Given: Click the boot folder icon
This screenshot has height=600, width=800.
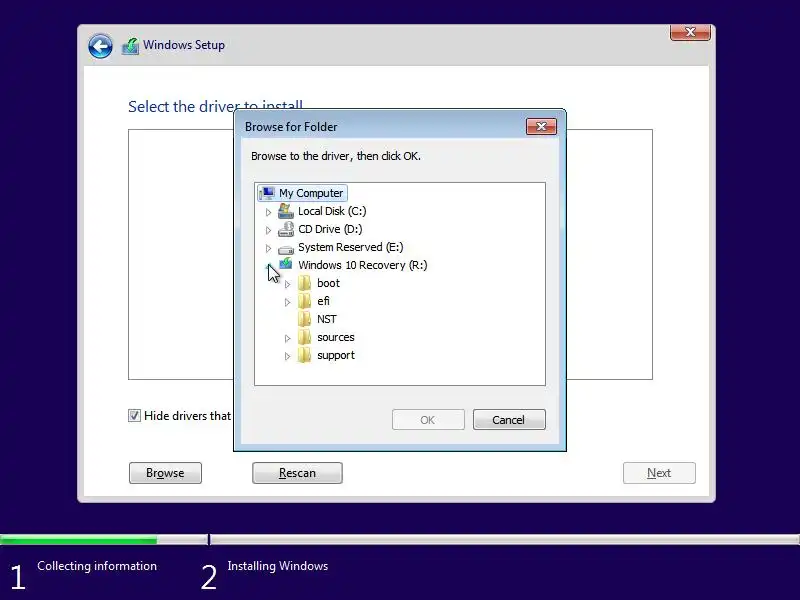Looking at the screenshot, I should (305, 283).
